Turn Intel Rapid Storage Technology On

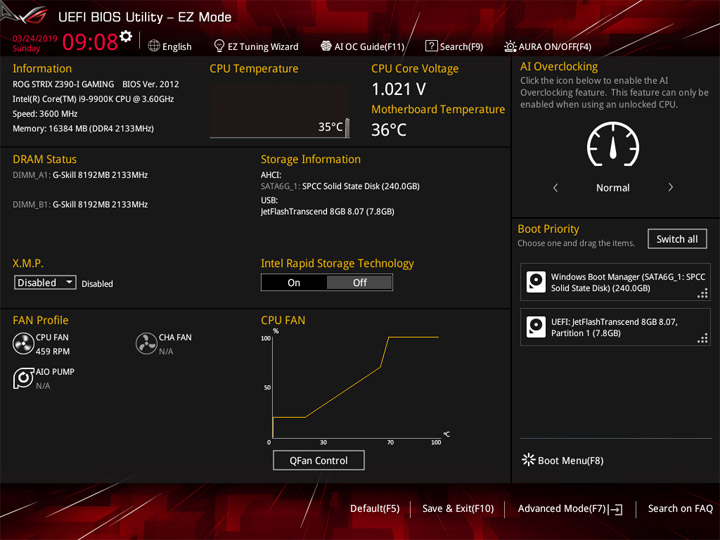tap(294, 282)
